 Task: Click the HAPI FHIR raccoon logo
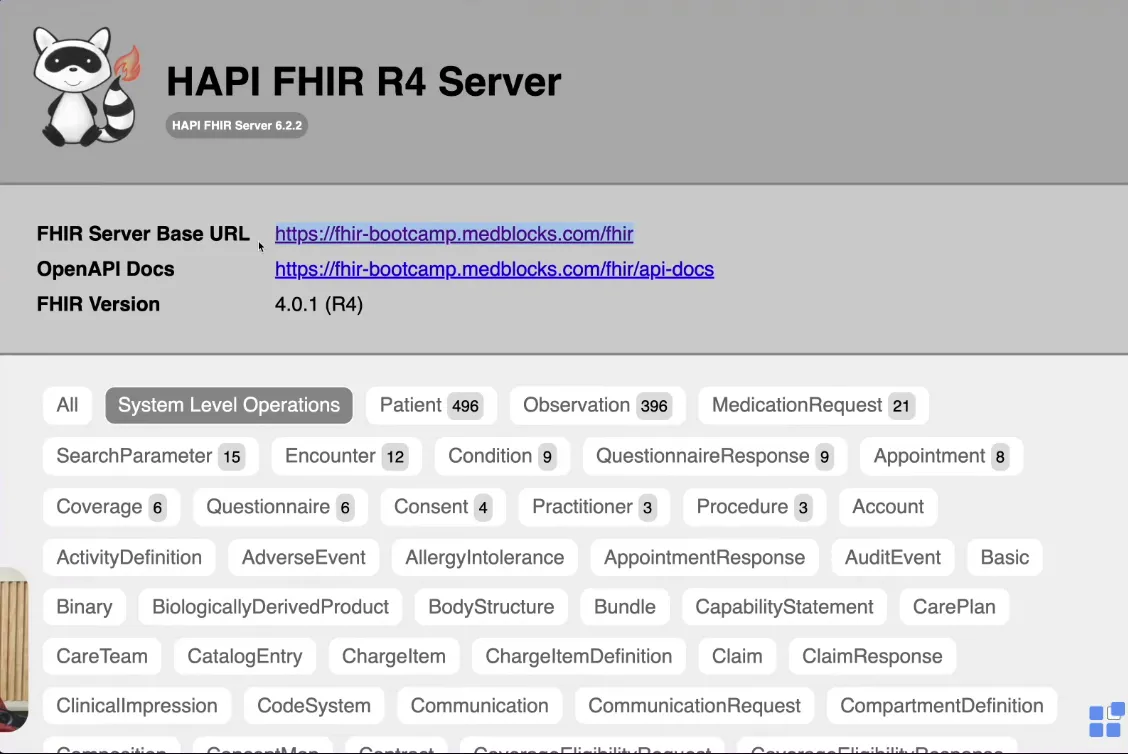[x=86, y=87]
